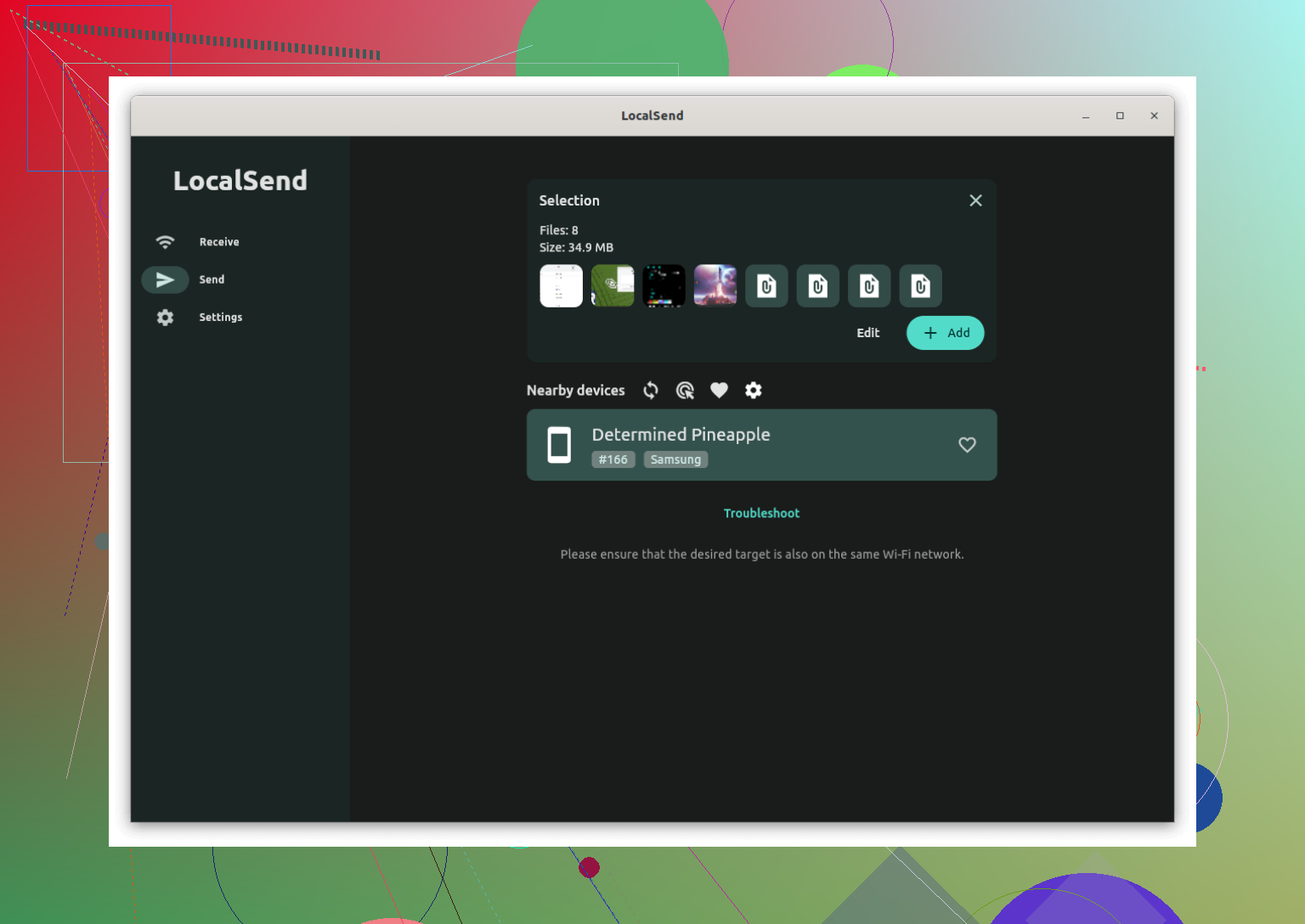Click the #166 device tag
This screenshot has width=1305, height=924.
pyautogui.click(x=613, y=459)
